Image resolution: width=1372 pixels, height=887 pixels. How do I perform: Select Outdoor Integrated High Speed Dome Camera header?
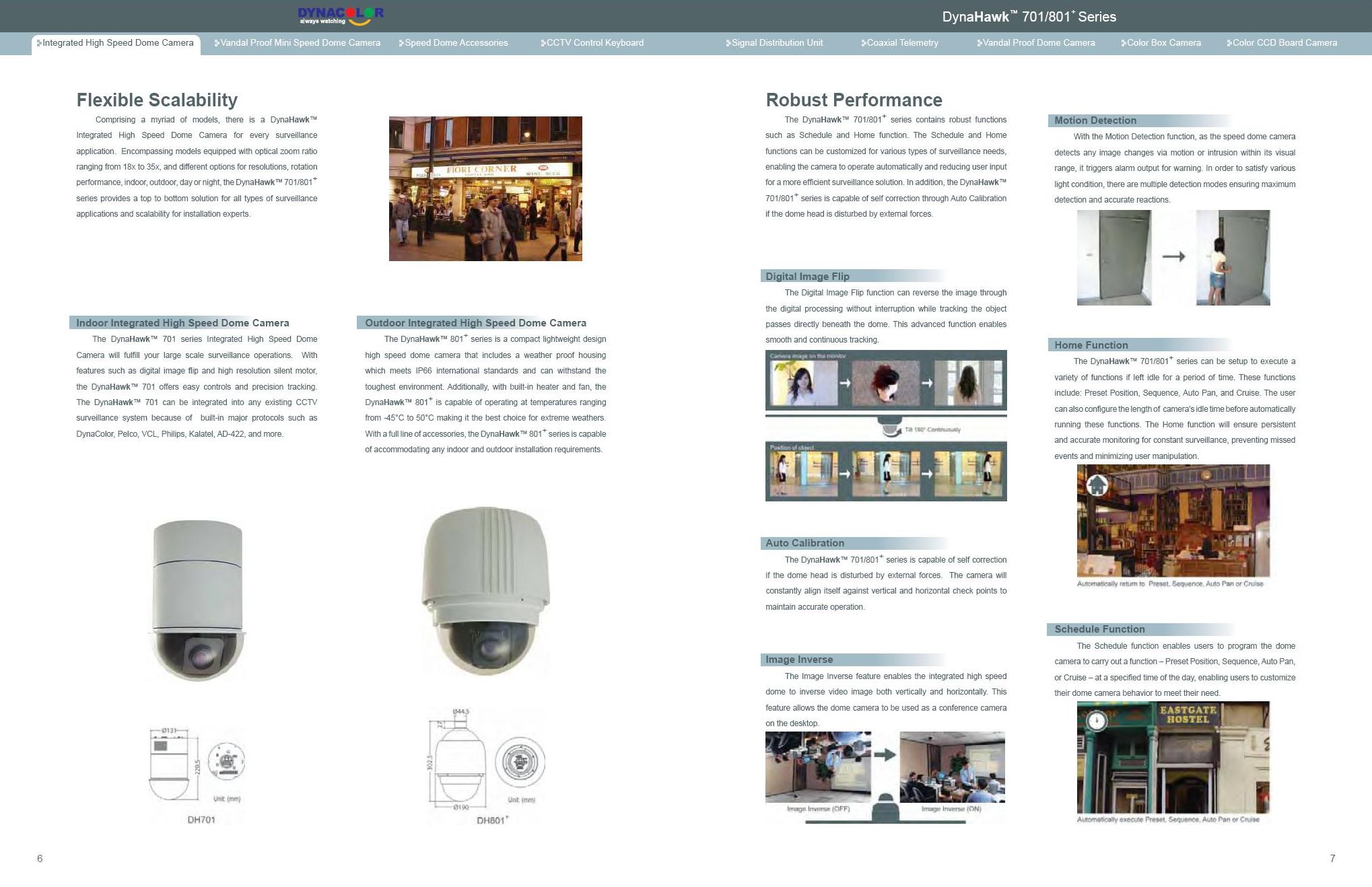pos(475,323)
